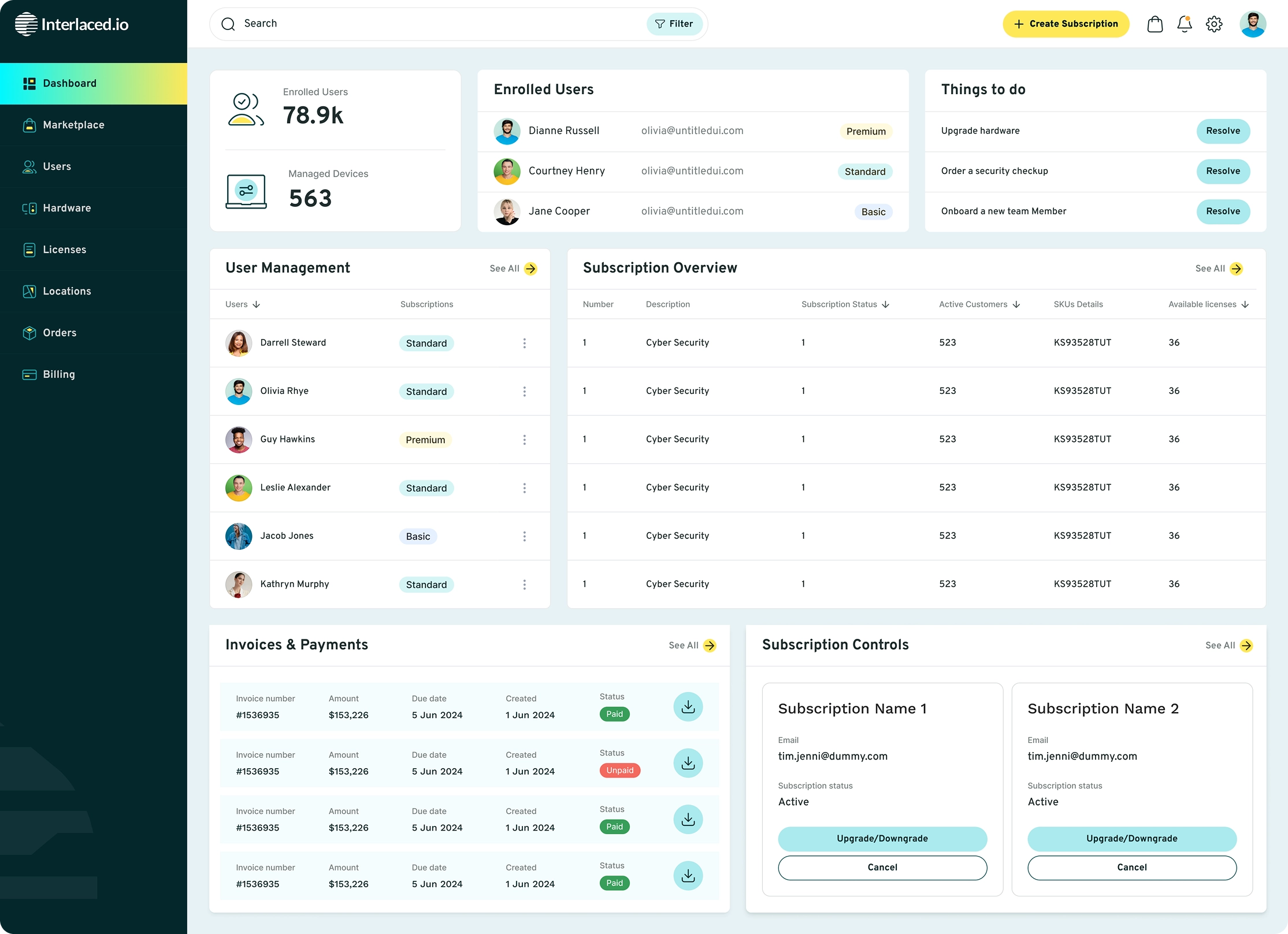Switch to the Billing section

[x=59, y=374]
